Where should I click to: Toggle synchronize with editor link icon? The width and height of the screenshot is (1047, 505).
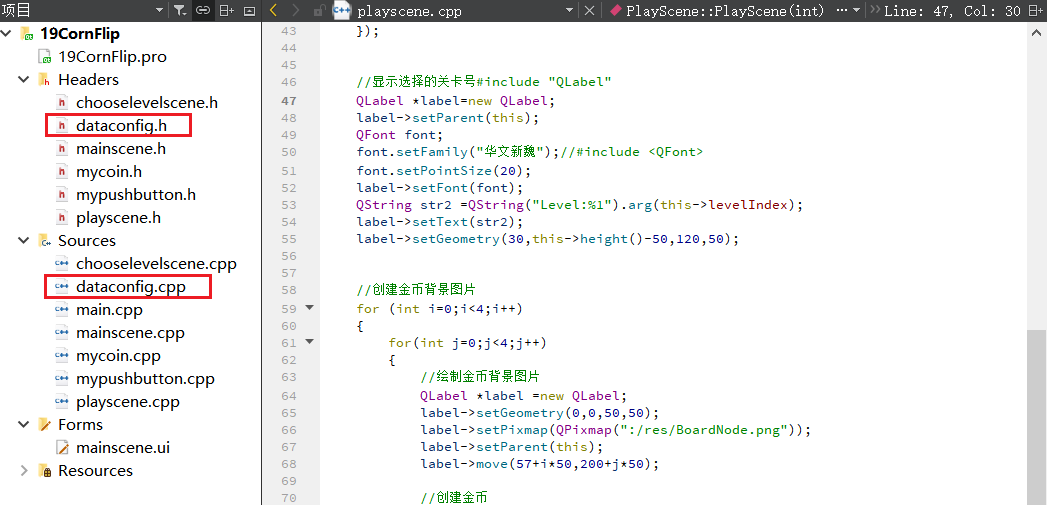click(x=202, y=11)
